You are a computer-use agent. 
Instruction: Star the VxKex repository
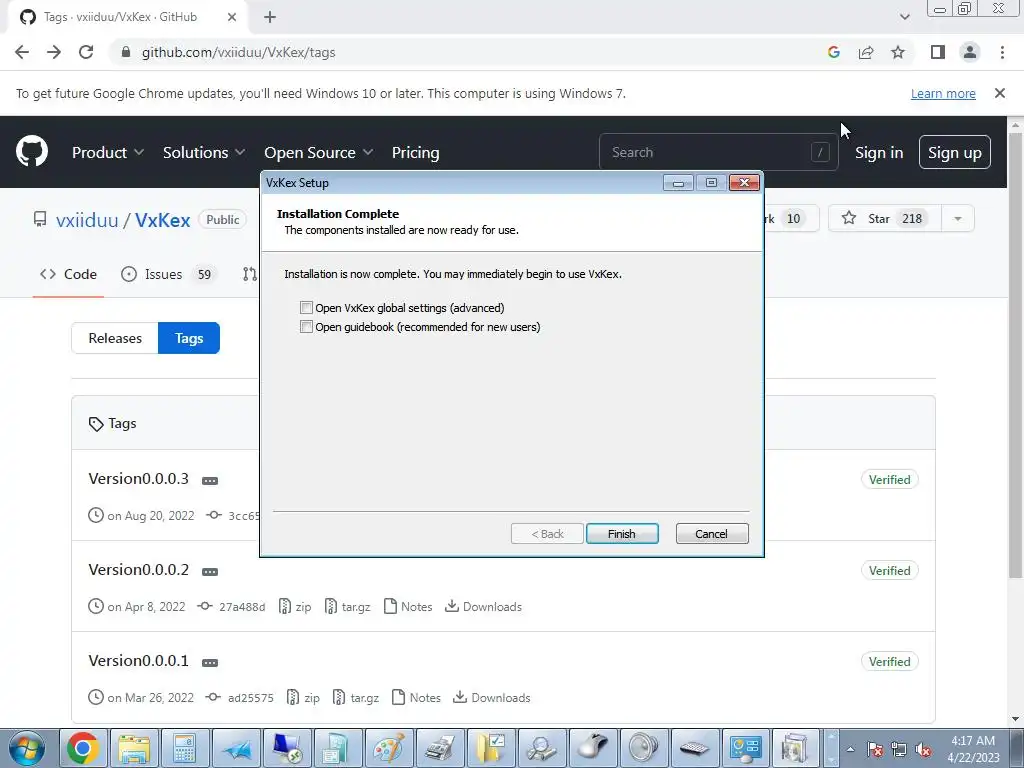coord(884,218)
